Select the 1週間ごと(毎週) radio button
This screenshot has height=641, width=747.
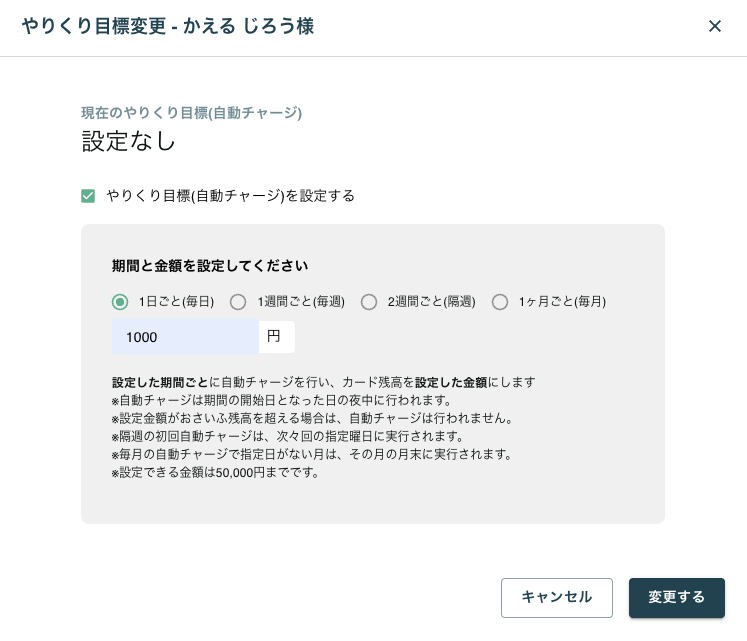tap(238, 302)
